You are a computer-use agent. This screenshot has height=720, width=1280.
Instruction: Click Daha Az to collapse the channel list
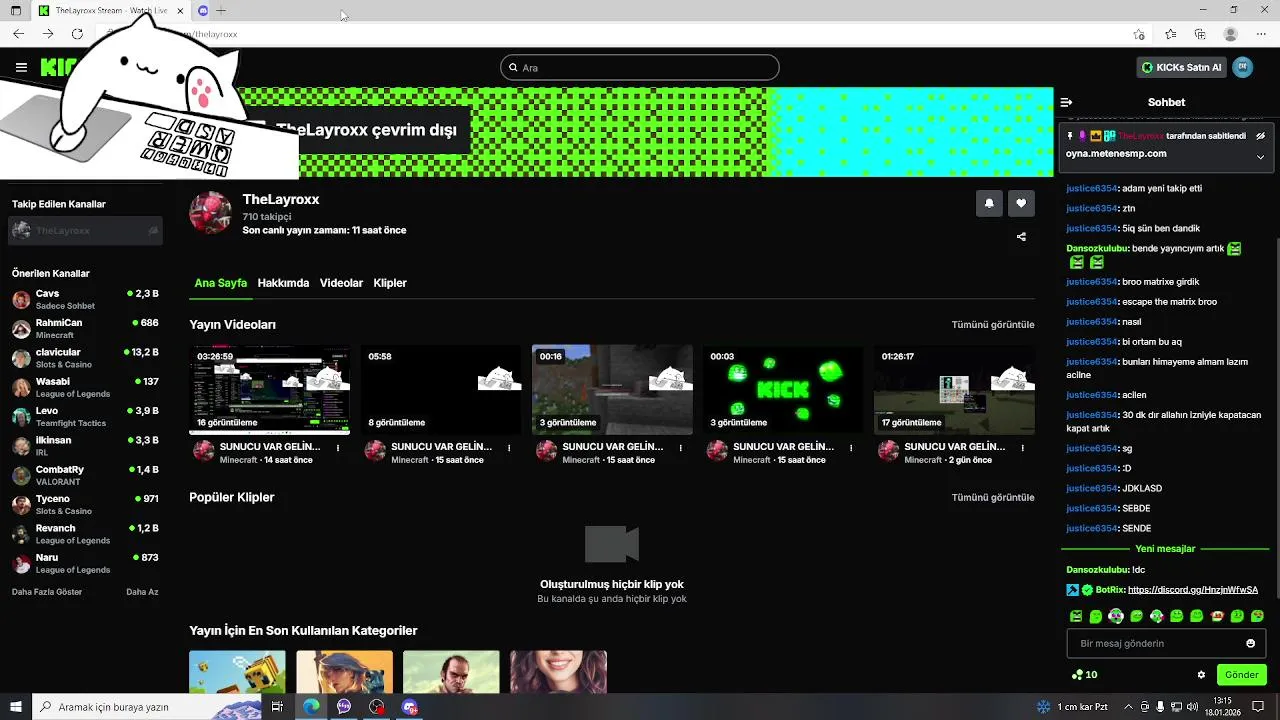click(142, 592)
